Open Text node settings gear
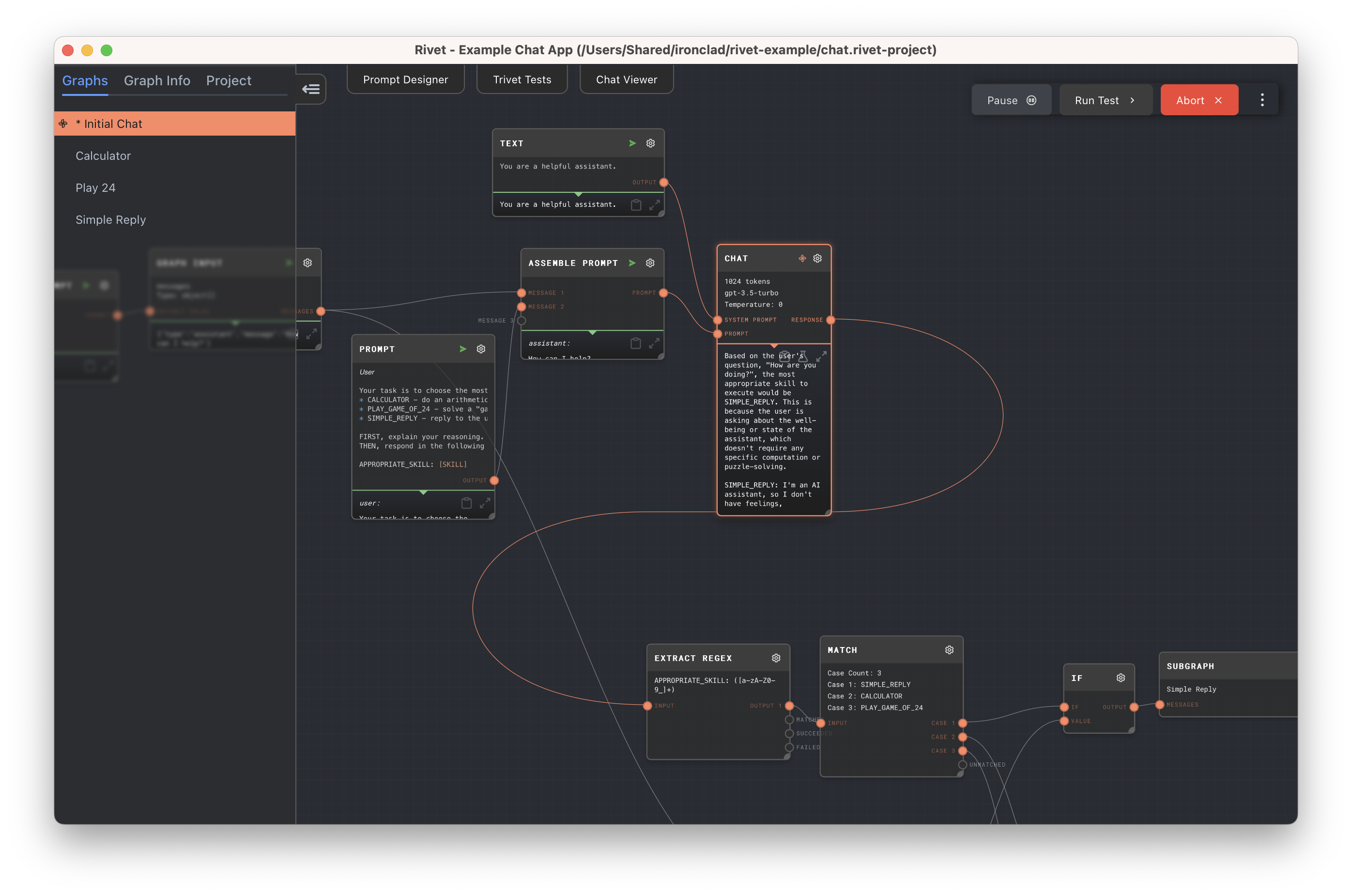The image size is (1352, 896). 651,143
